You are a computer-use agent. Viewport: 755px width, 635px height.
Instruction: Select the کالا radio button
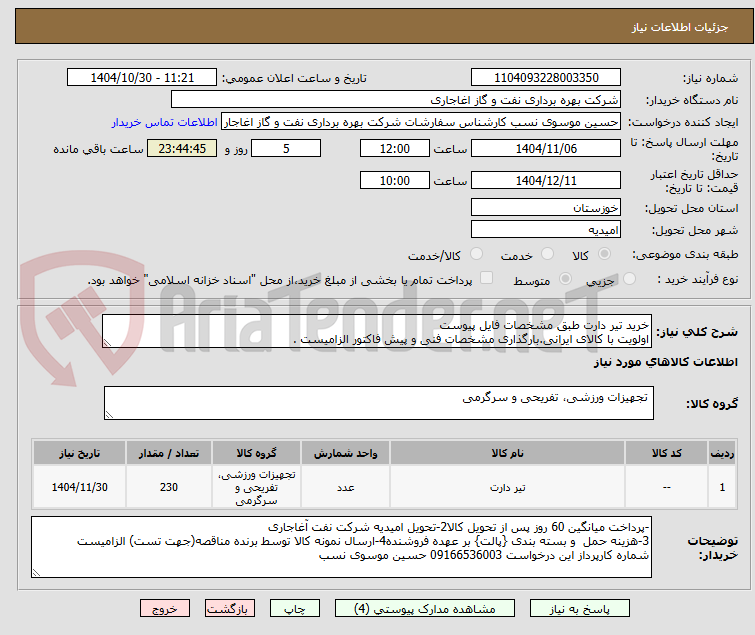pyautogui.click(x=604, y=254)
